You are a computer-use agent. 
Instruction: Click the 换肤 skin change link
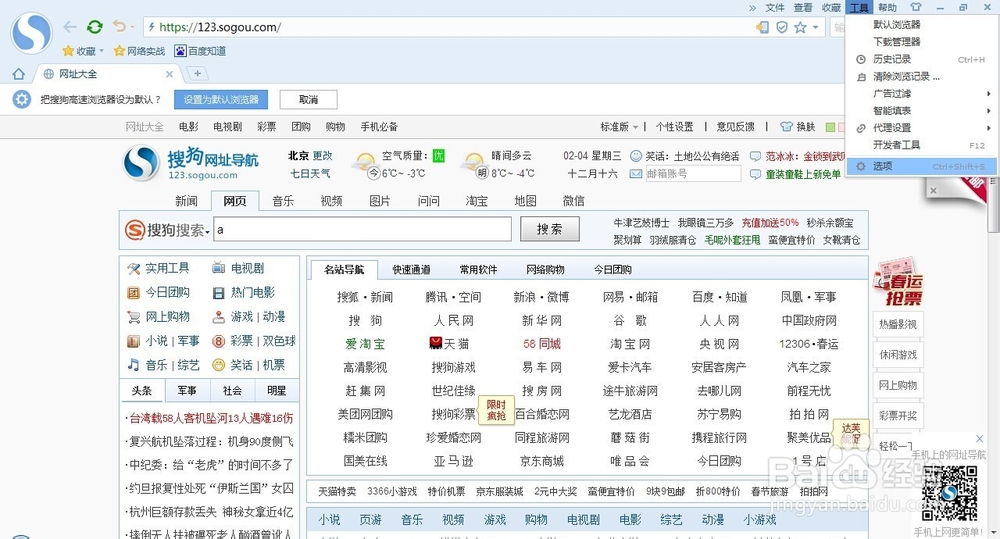(x=798, y=127)
